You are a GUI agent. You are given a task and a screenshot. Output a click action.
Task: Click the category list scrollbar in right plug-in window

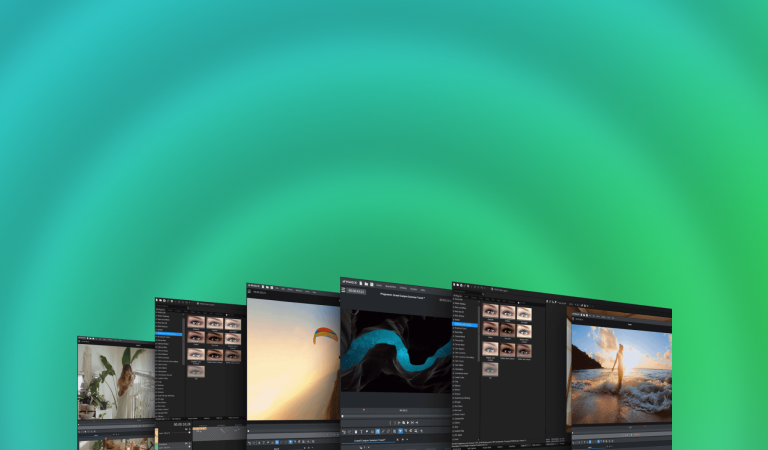click(x=479, y=333)
